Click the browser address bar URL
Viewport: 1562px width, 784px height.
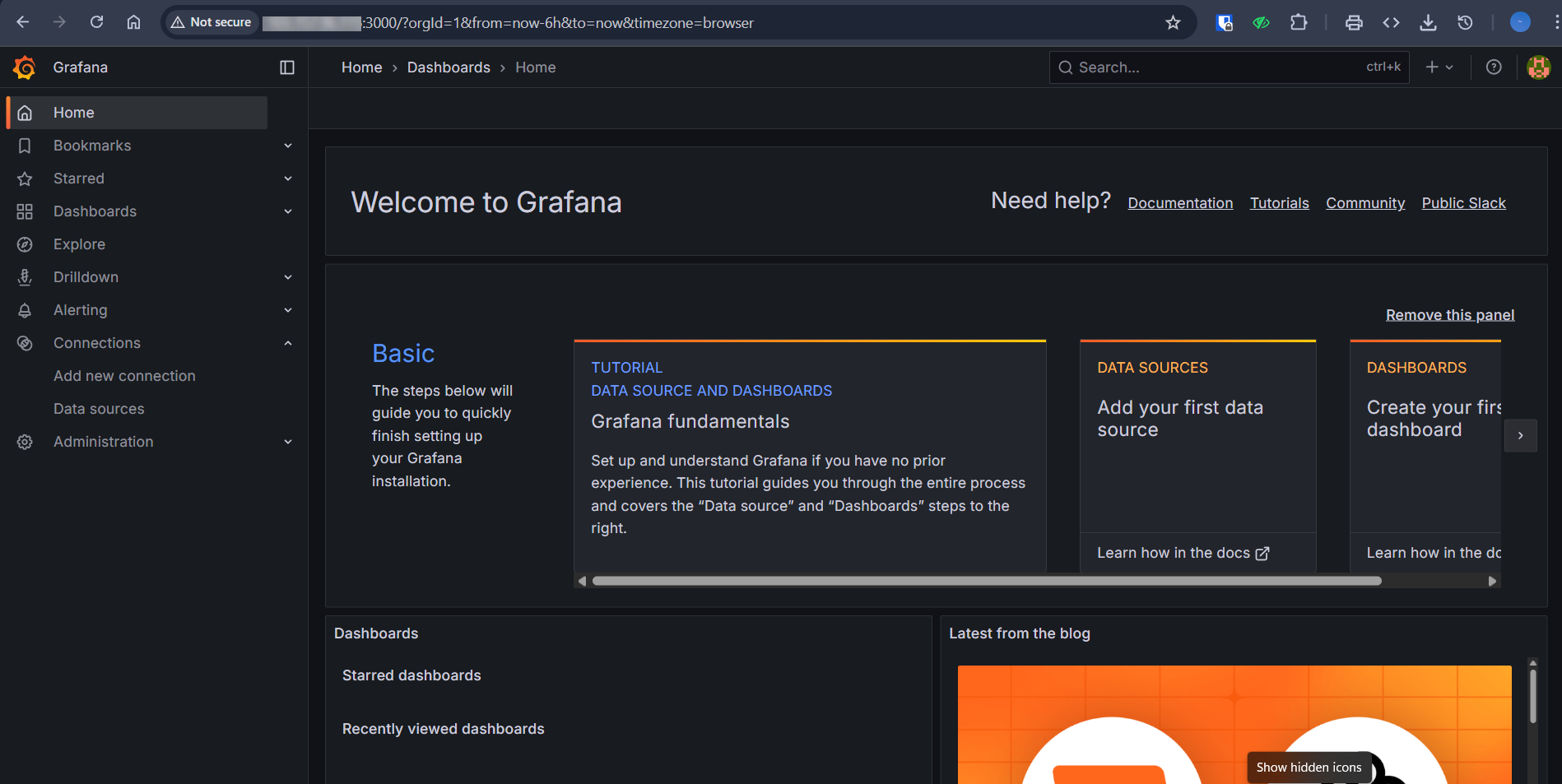508,23
